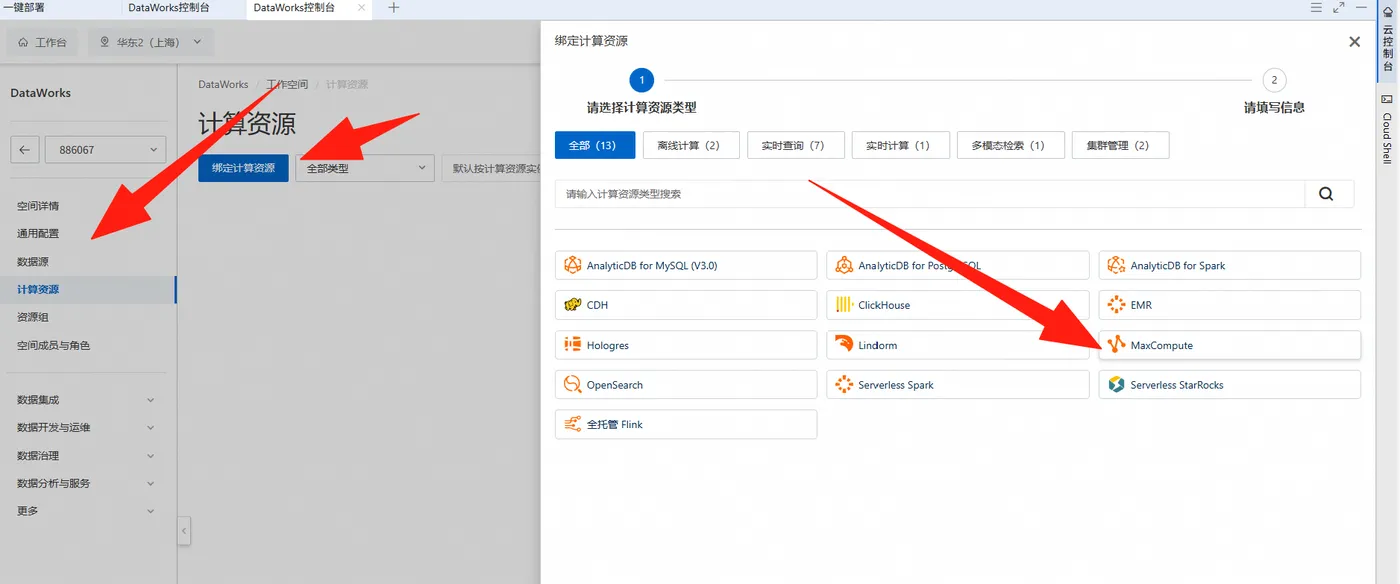Open a new tab with the plus icon
Viewport: 1400px width, 584px height.
[x=393, y=8]
